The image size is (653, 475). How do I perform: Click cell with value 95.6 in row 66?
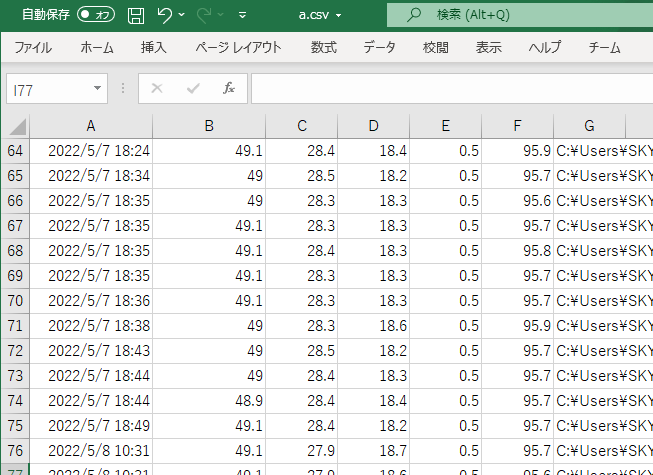[x=517, y=201]
